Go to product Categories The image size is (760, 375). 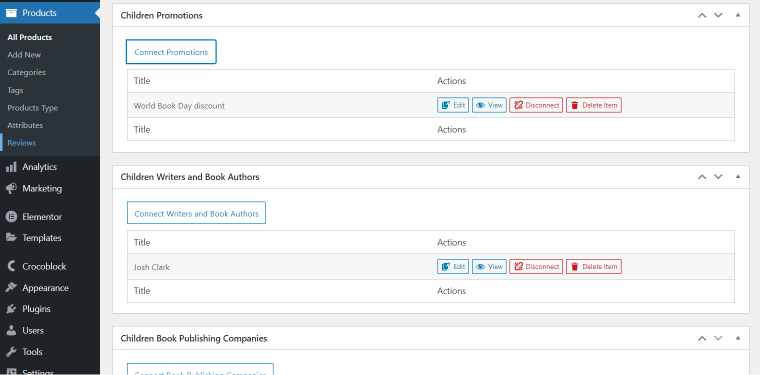tap(27, 72)
